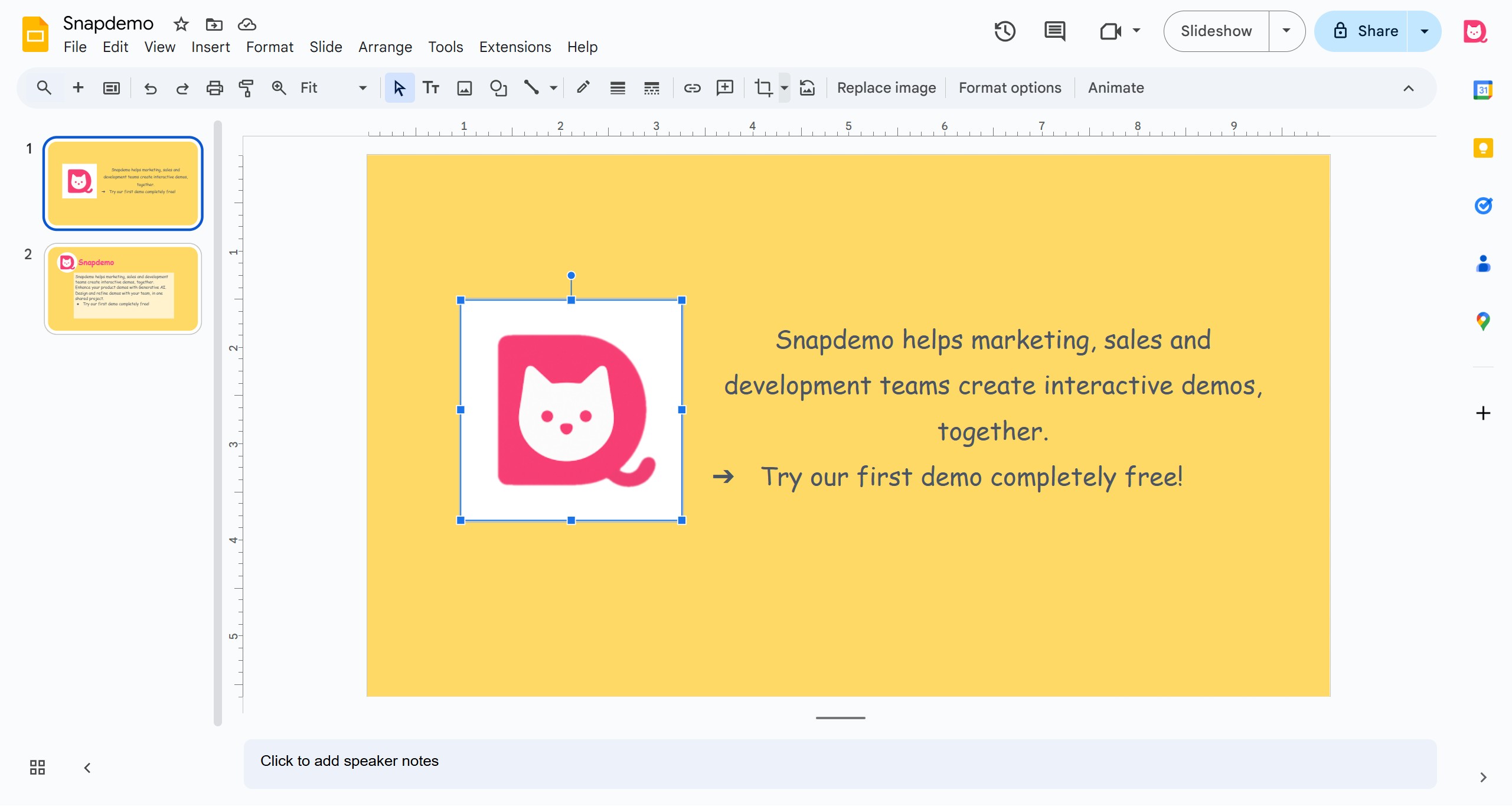This screenshot has width=1512, height=806.
Task: Add a comment from toolbar
Action: [x=724, y=88]
